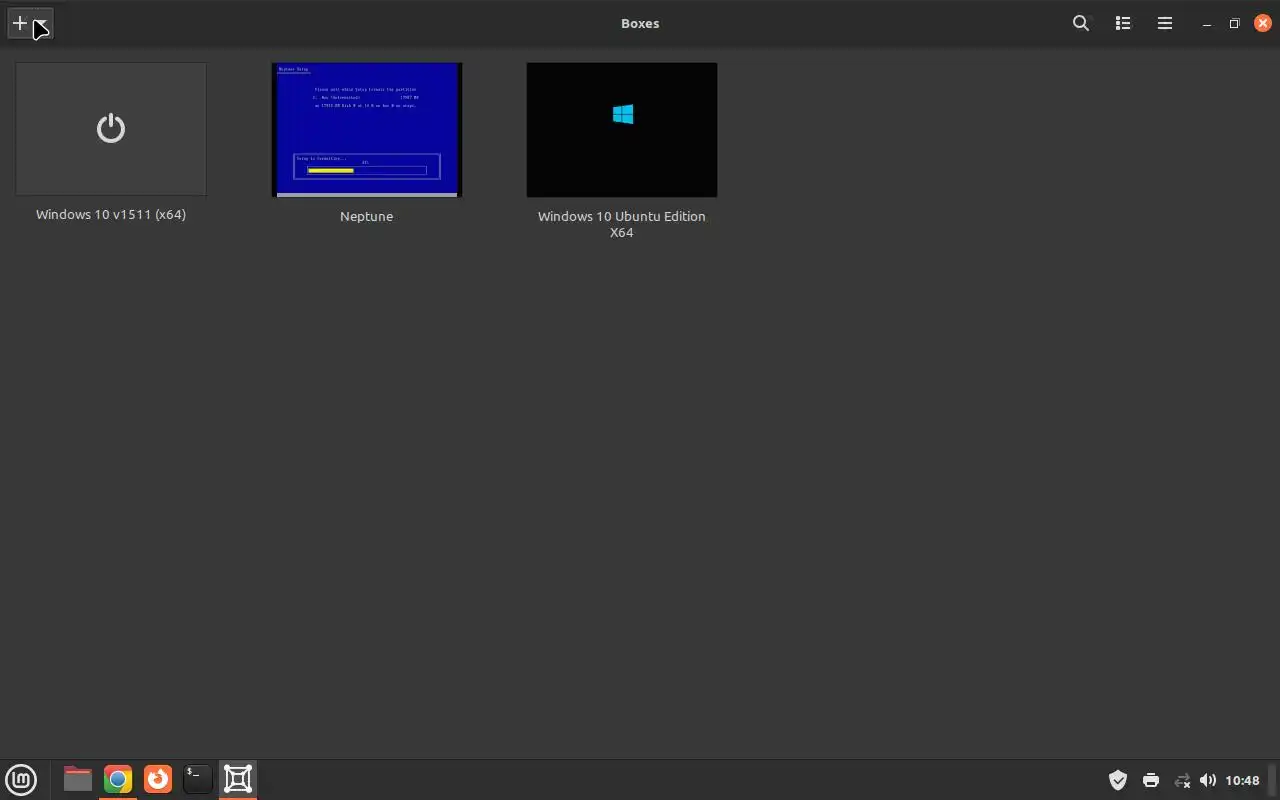Switch to Google Chrome in the taskbar

(118, 779)
